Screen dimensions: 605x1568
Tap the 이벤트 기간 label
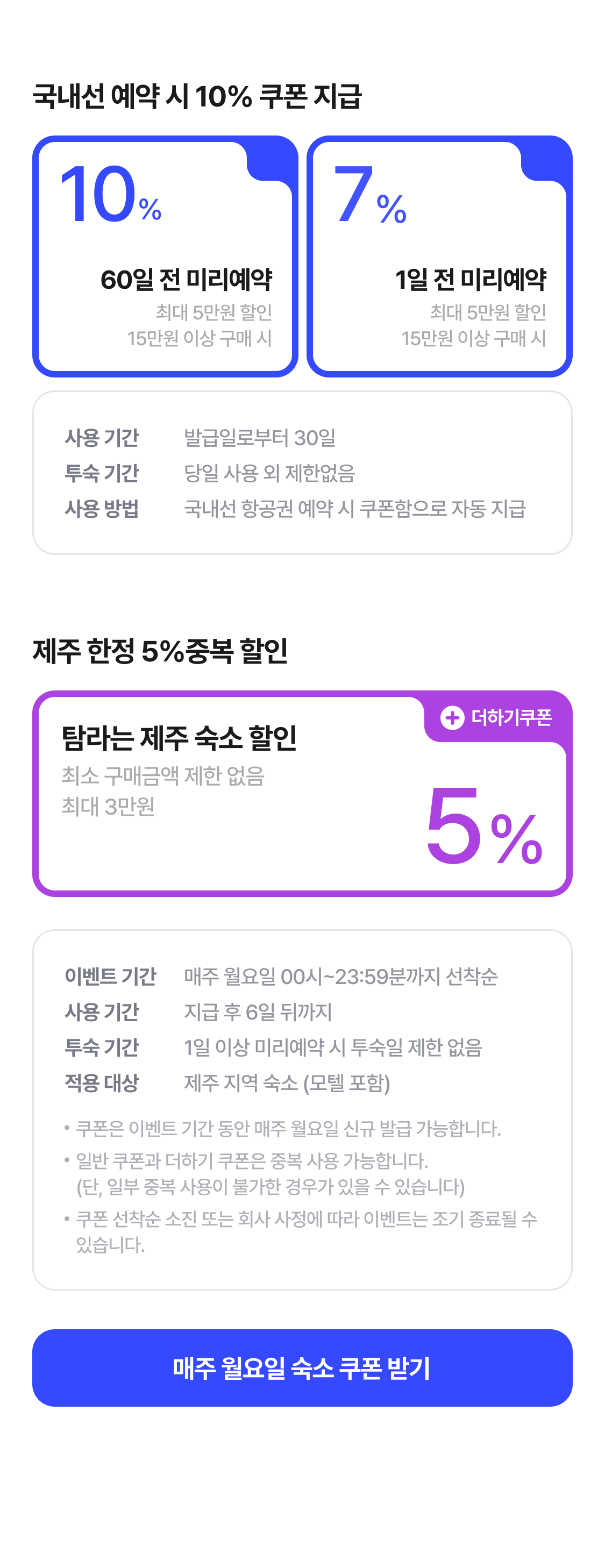pyautogui.click(x=110, y=977)
